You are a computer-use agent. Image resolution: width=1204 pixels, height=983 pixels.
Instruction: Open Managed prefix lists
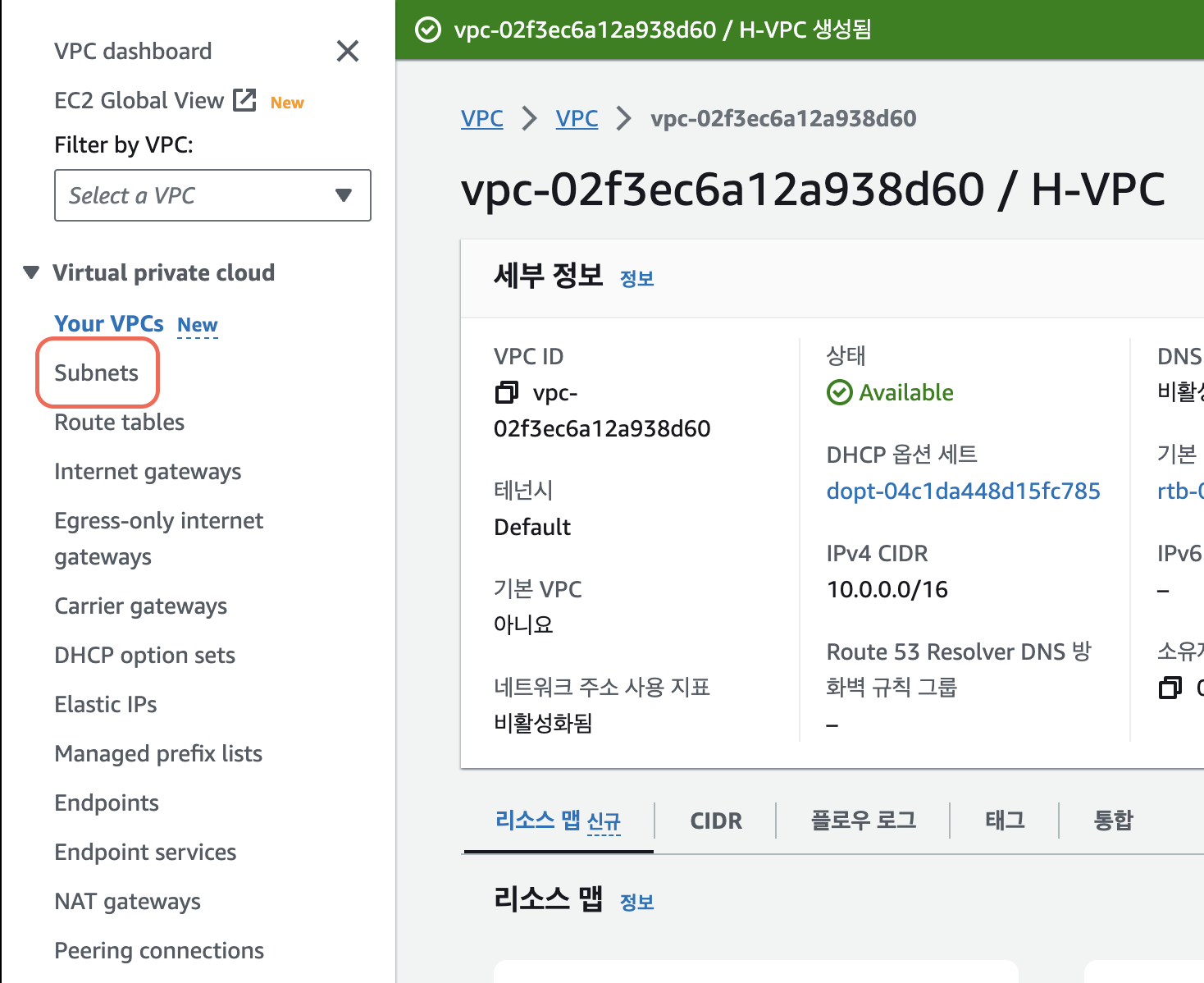158,753
